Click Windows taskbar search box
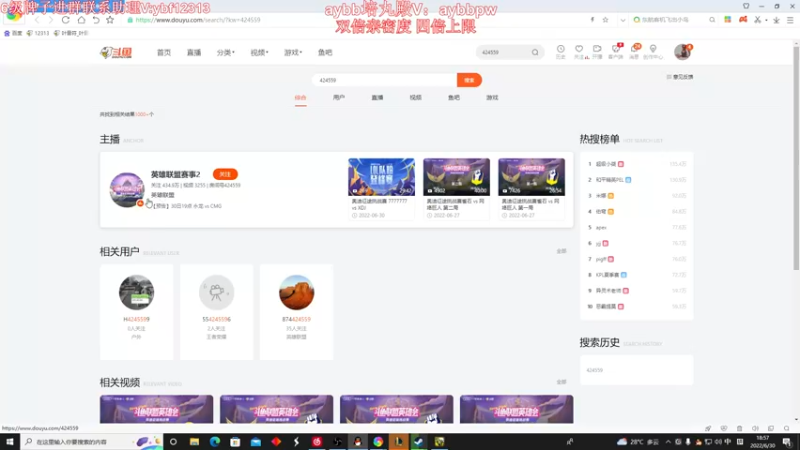Screen dimensions: 800x450 [x=92, y=441]
